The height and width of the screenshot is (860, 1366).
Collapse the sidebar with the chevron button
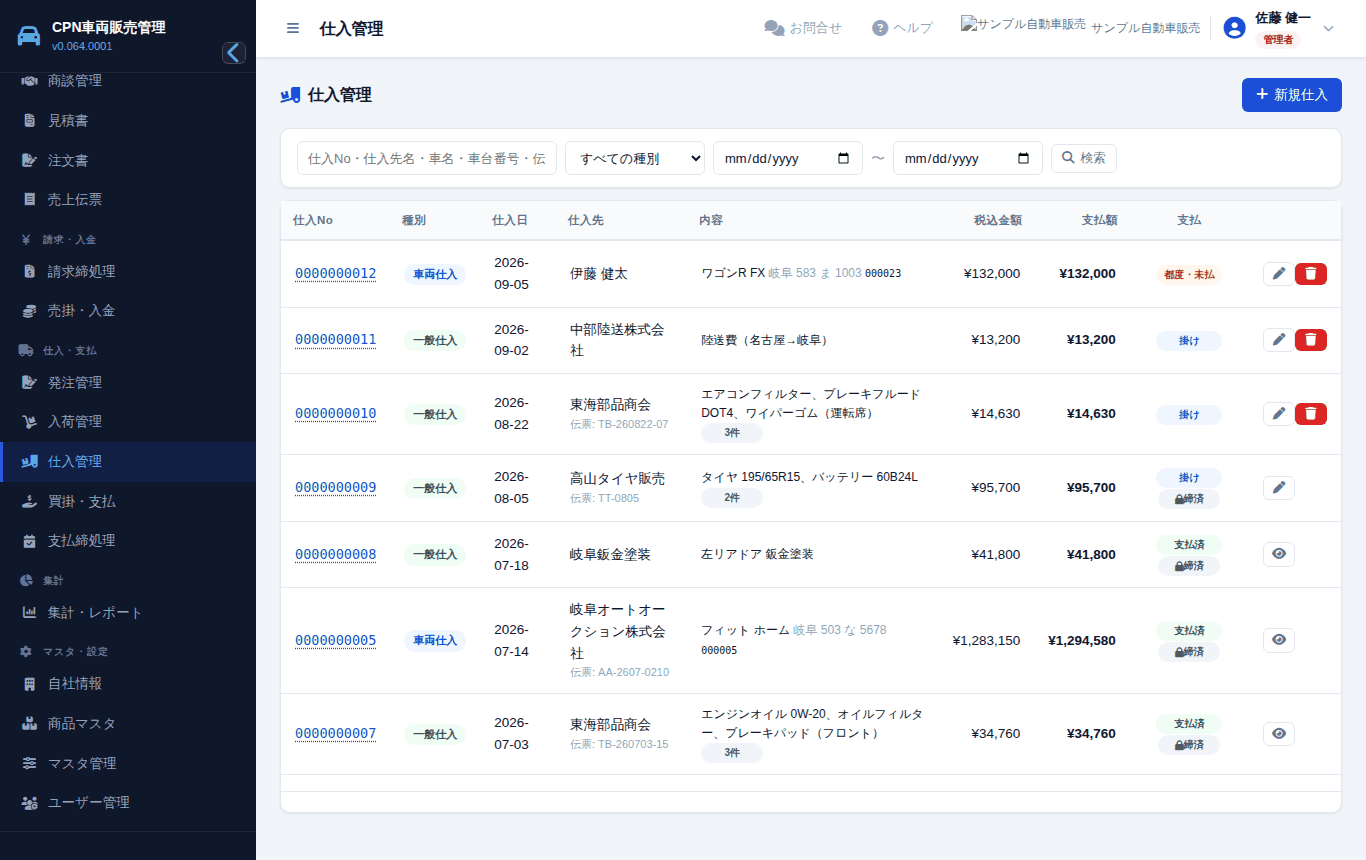[234, 53]
